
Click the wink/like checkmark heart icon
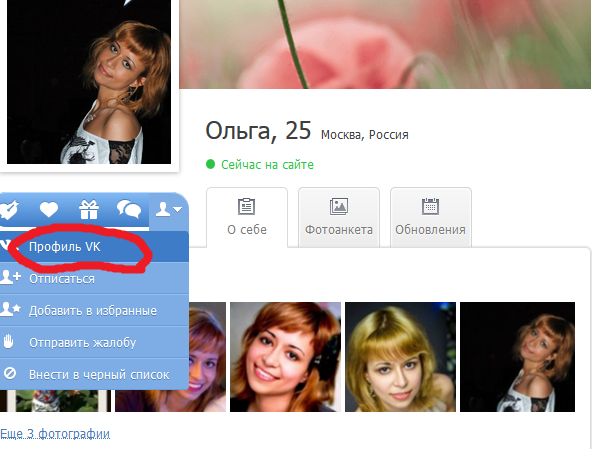[x=9, y=209]
